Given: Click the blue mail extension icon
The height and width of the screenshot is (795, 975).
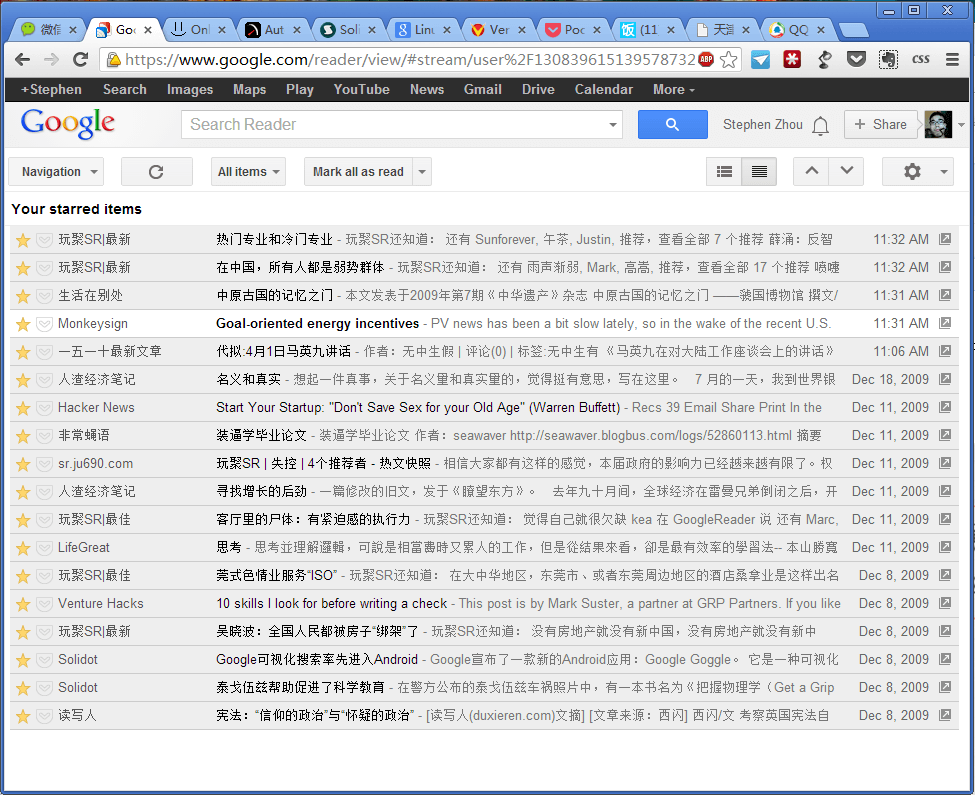Looking at the screenshot, I should point(760,60).
